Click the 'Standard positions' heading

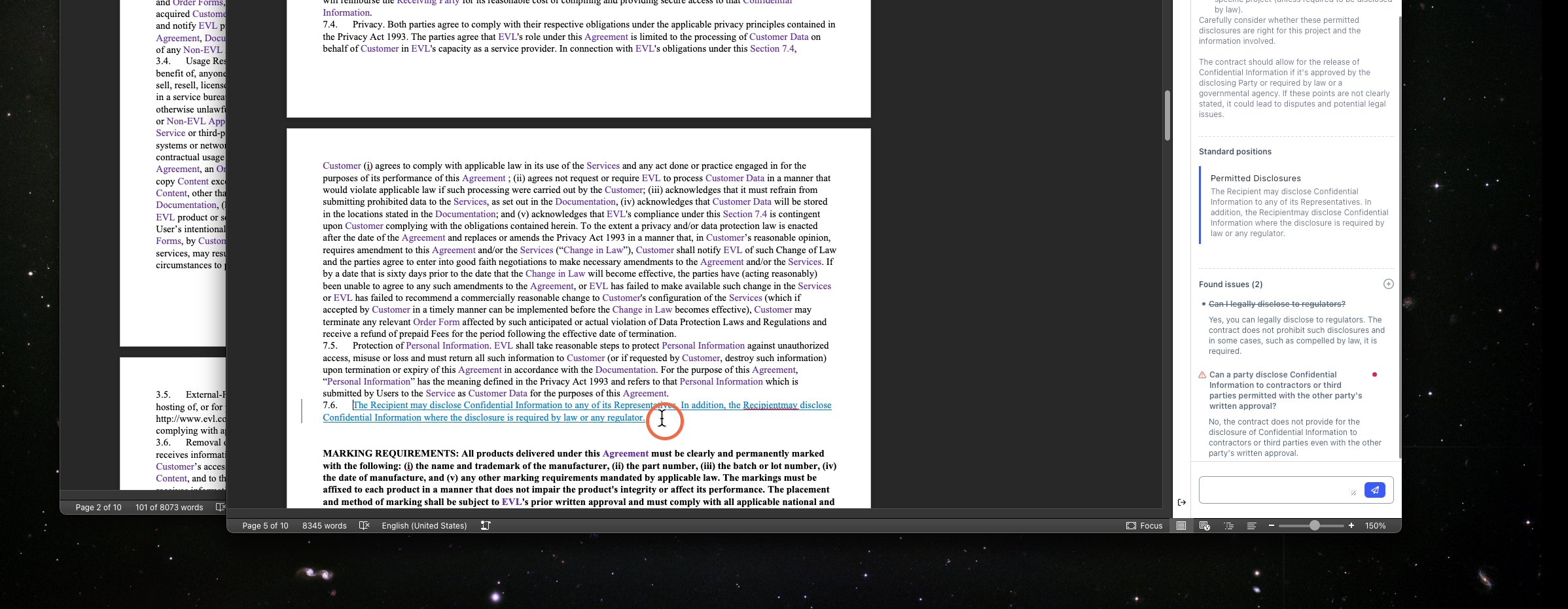(1235, 152)
